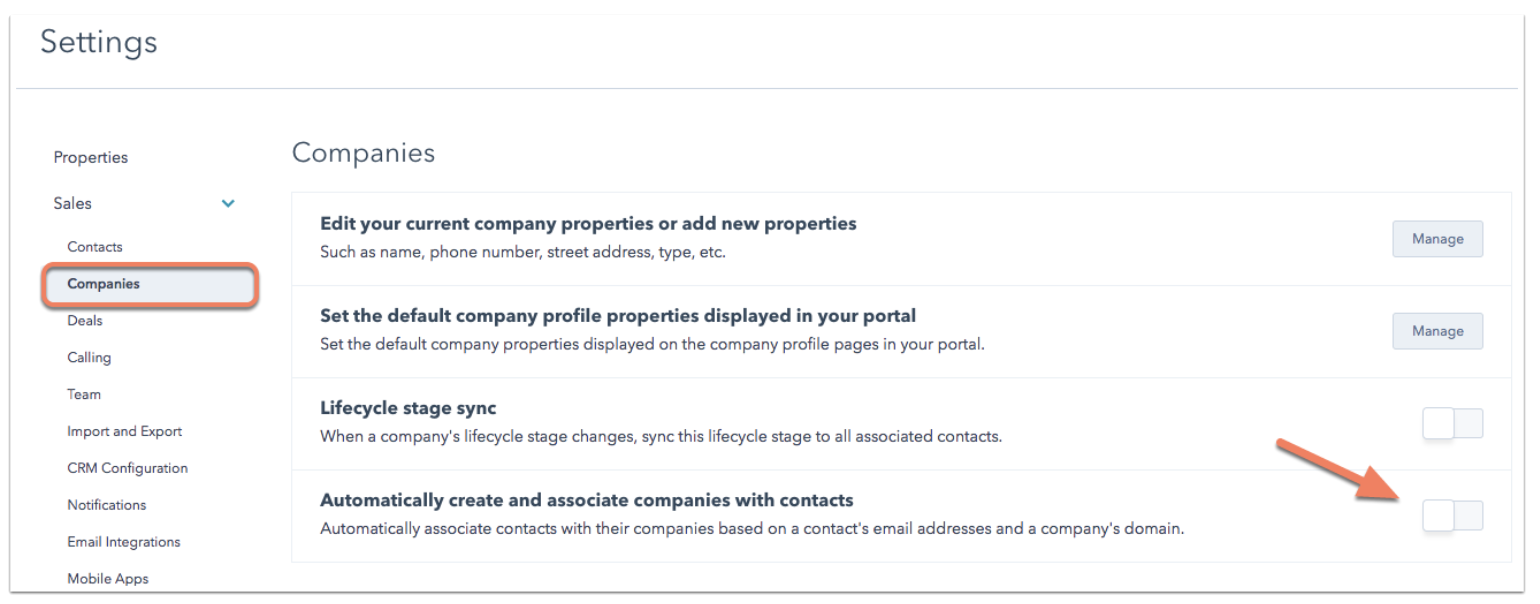Select Notifications in the sidebar
This screenshot has height=604, width=1540.
(x=107, y=505)
